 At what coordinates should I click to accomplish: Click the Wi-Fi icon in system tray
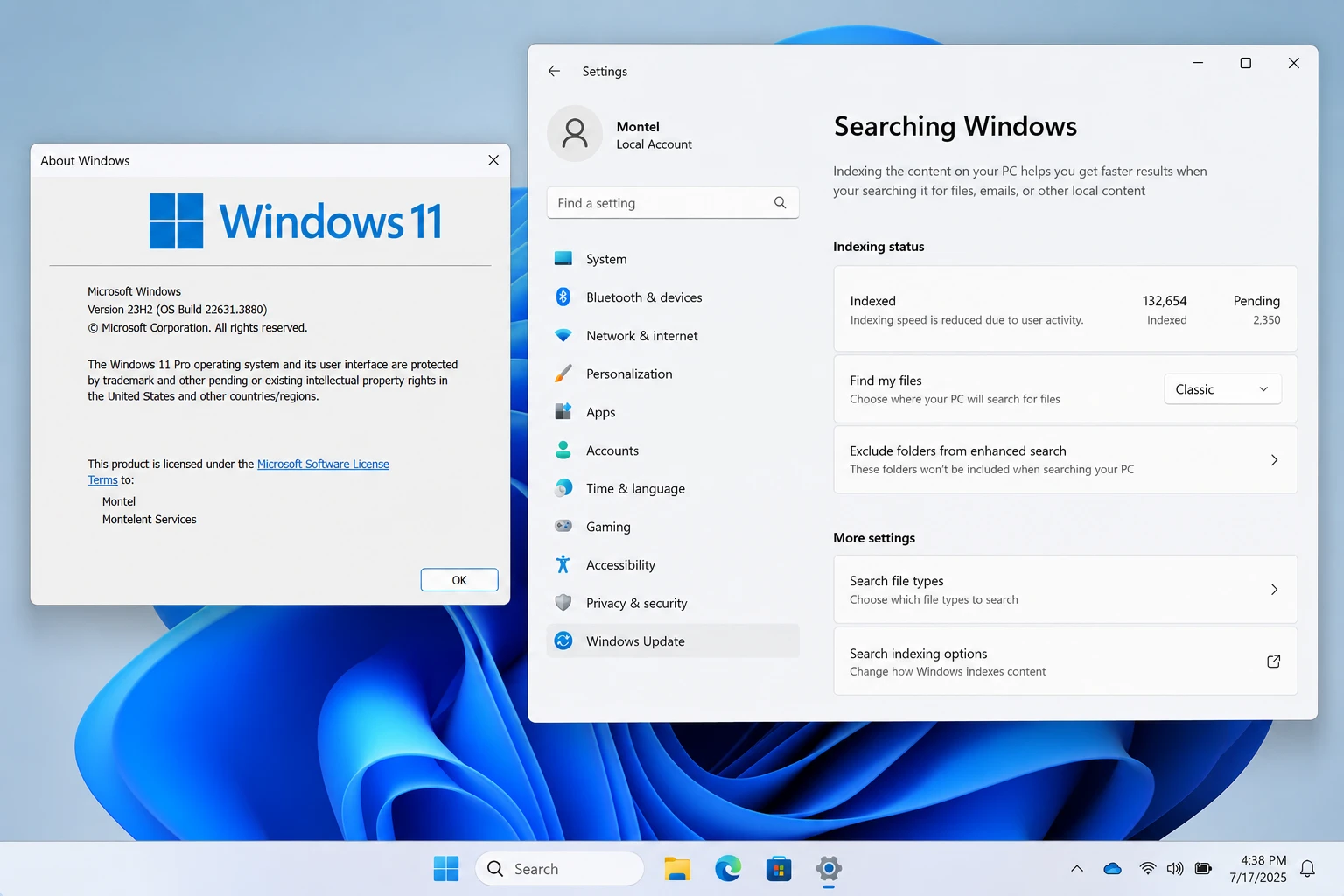(x=1147, y=869)
